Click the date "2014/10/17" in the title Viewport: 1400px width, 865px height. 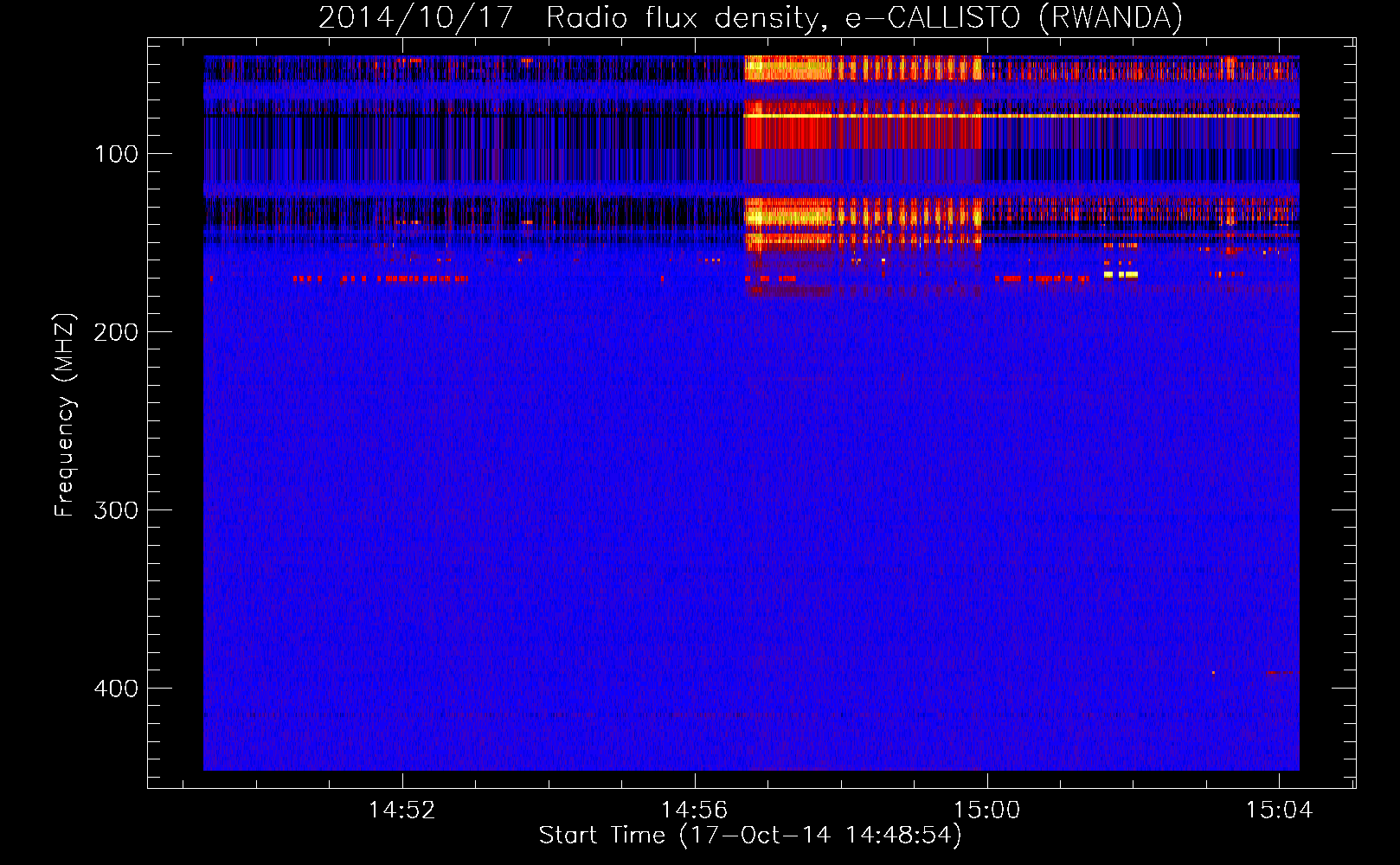[416, 18]
